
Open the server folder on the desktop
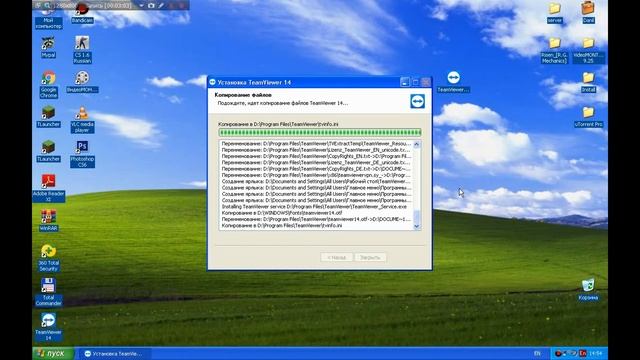tap(554, 13)
